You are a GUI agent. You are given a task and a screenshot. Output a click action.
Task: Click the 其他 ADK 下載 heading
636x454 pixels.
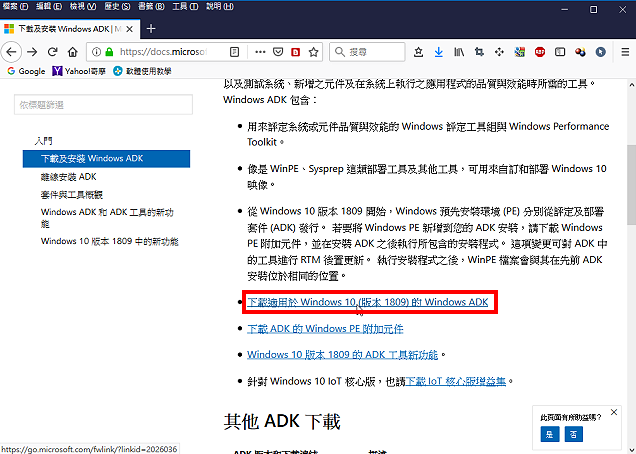[x=282, y=422]
